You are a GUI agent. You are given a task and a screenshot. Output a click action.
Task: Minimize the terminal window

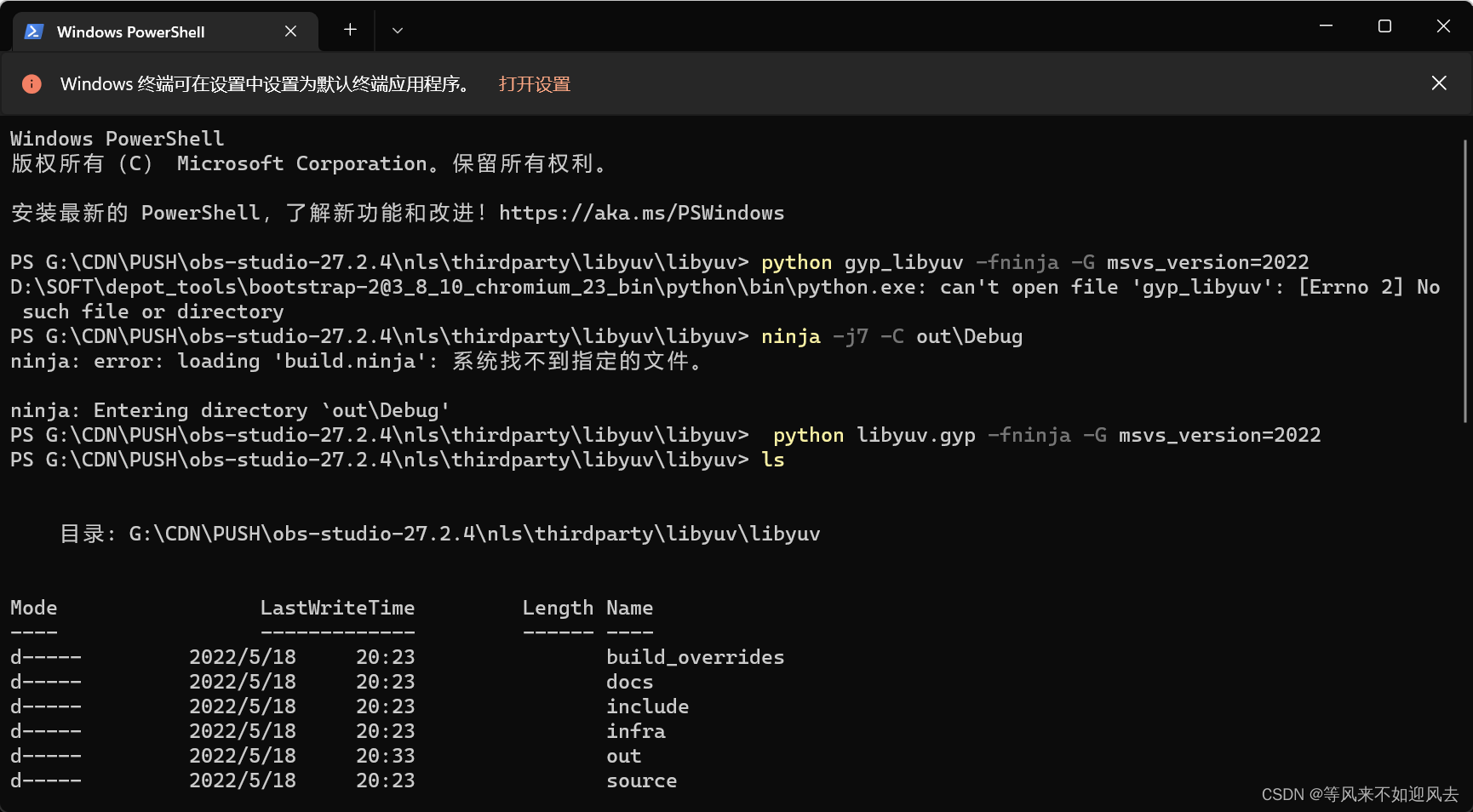click(x=1325, y=26)
